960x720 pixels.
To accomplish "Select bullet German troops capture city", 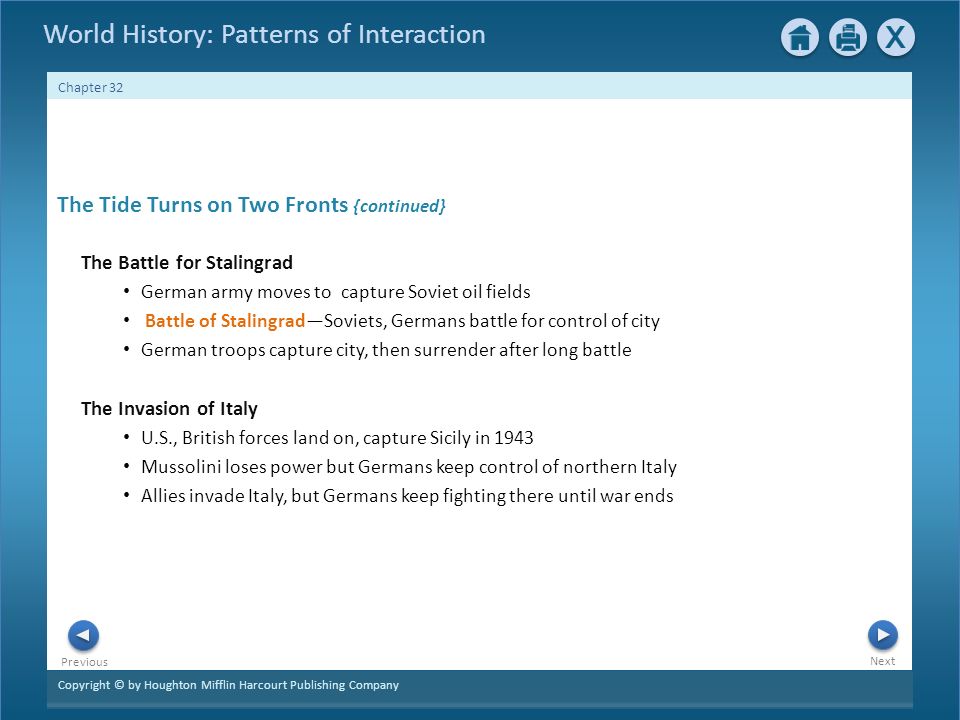I will point(386,350).
